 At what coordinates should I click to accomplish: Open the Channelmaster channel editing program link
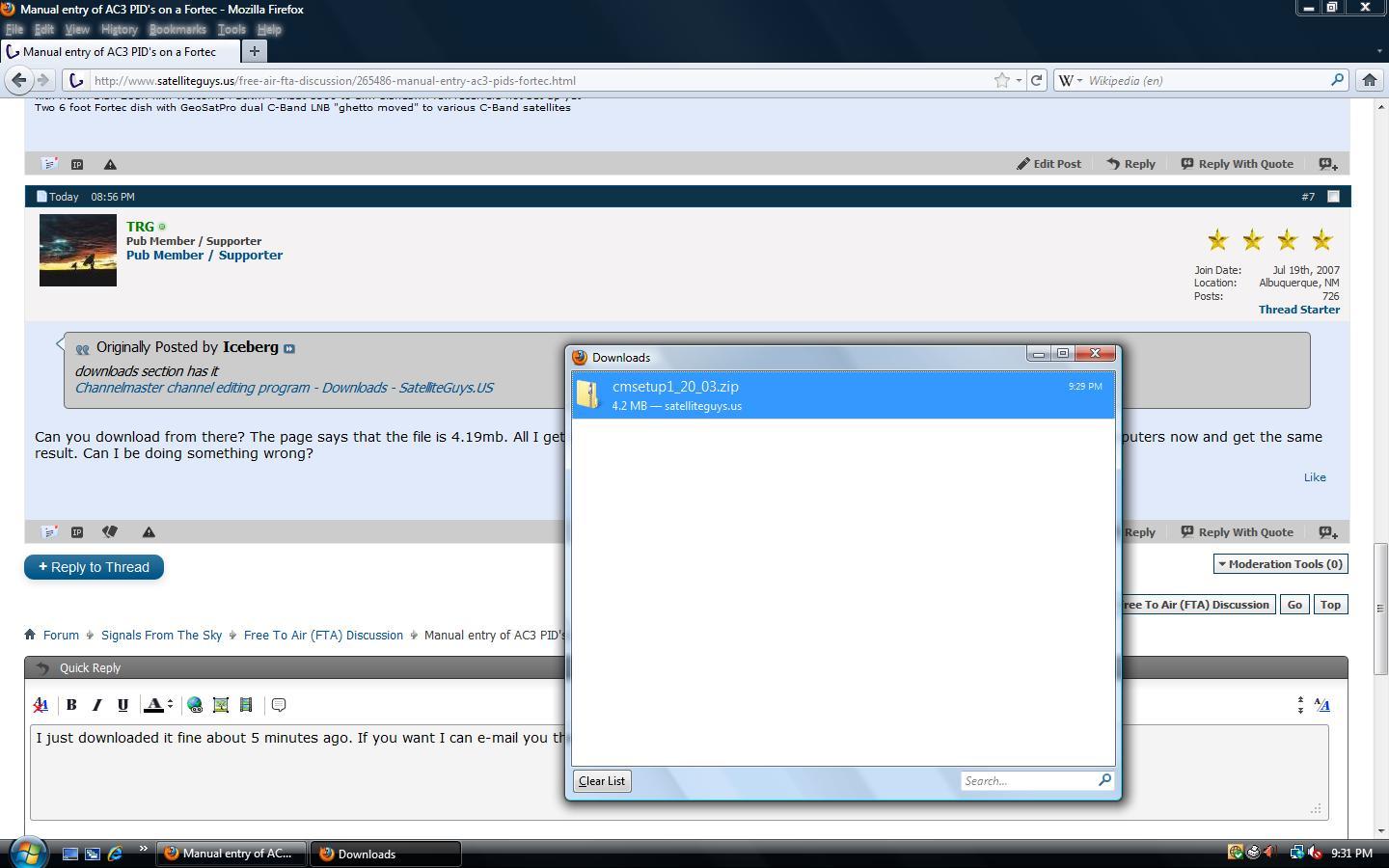[x=284, y=388]
